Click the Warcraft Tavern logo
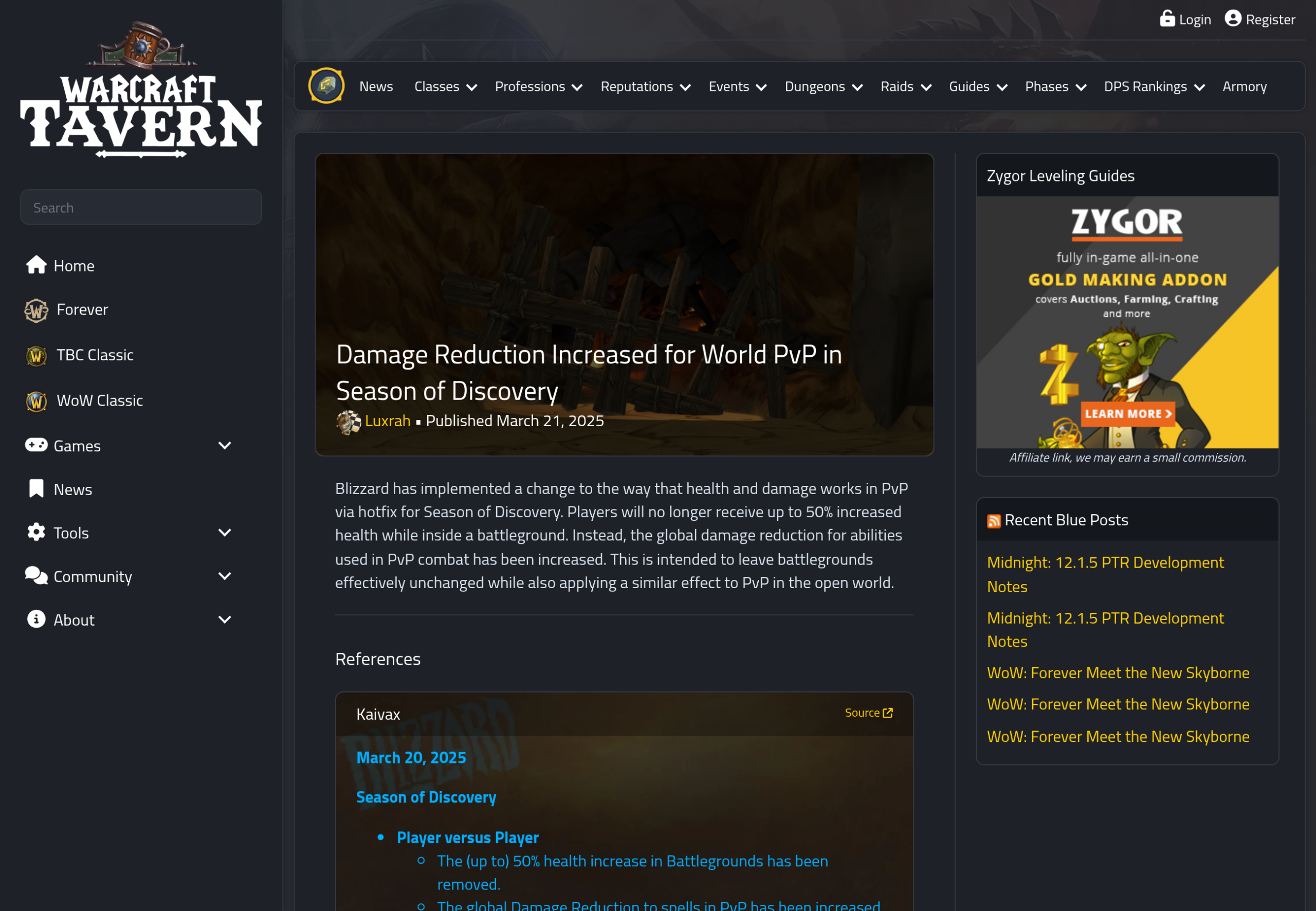The width and height of the screenshot is (1316, 911). [x=141, y=89]
